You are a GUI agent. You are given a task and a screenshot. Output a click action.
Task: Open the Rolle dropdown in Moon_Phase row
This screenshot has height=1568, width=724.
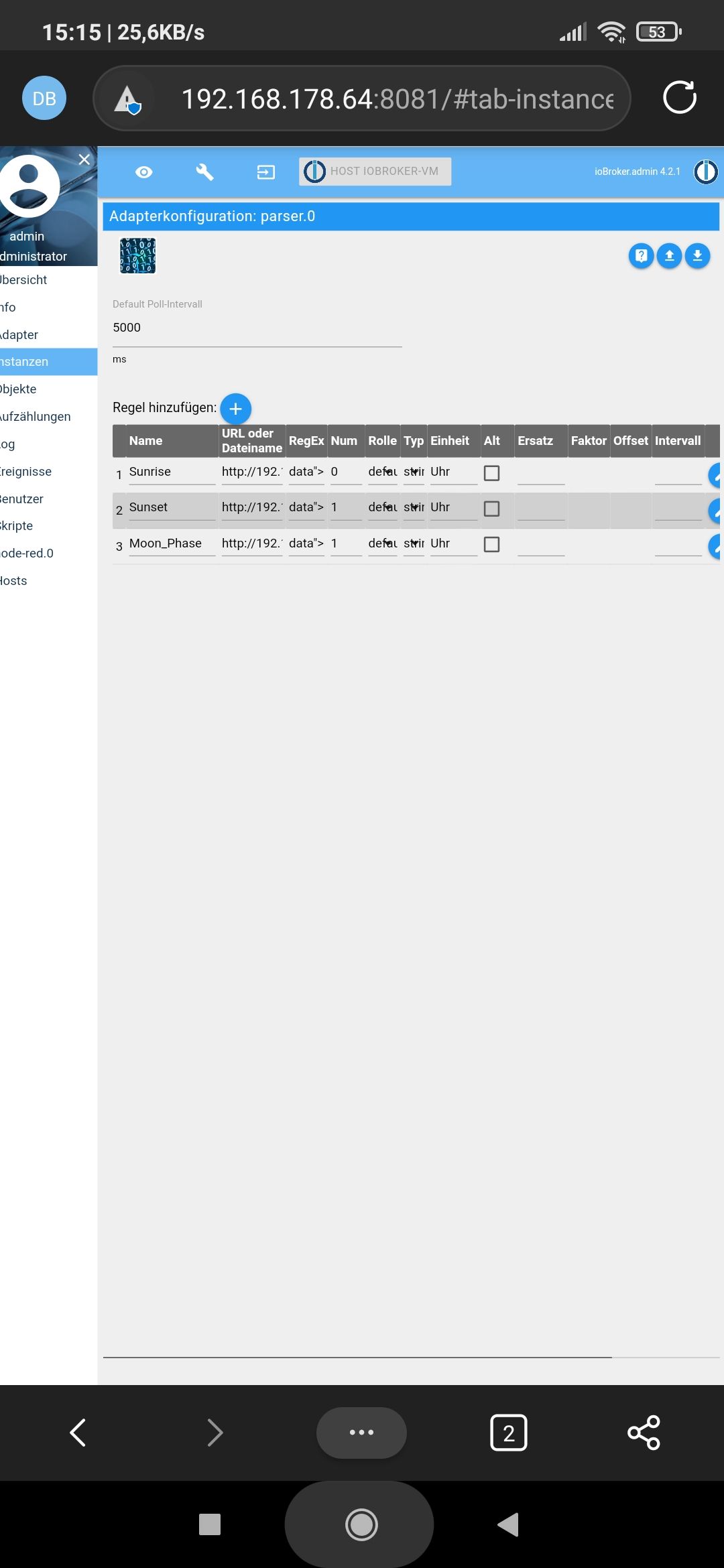383,544
